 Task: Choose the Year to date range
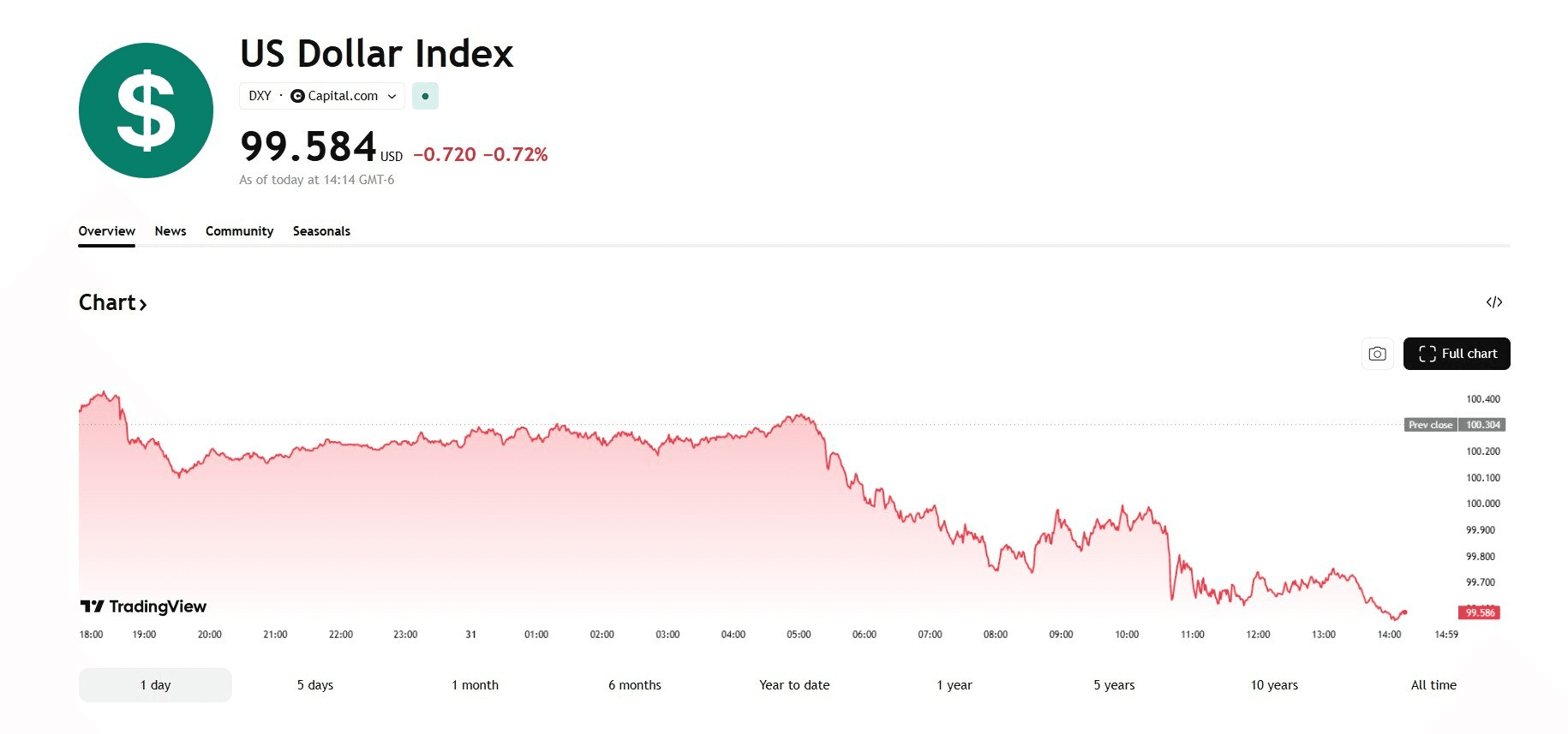coord(794,685)
